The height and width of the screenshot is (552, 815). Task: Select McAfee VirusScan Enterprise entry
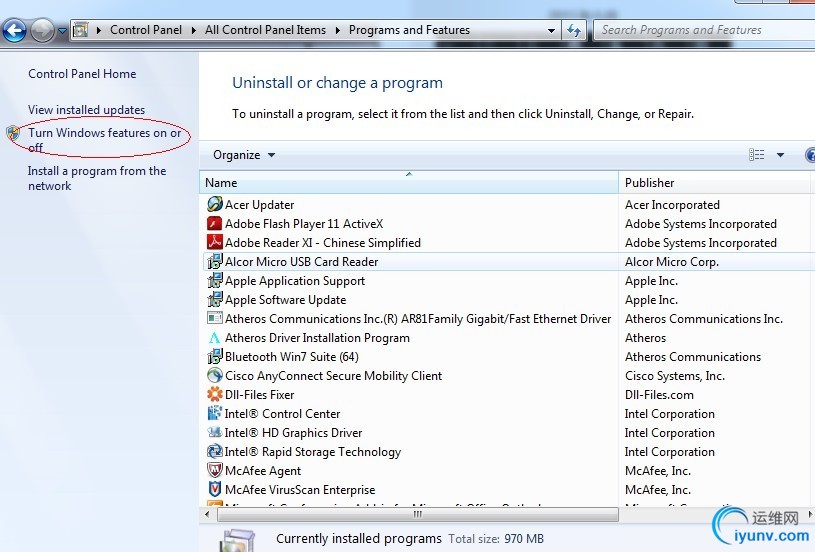[x=300, y=490]
